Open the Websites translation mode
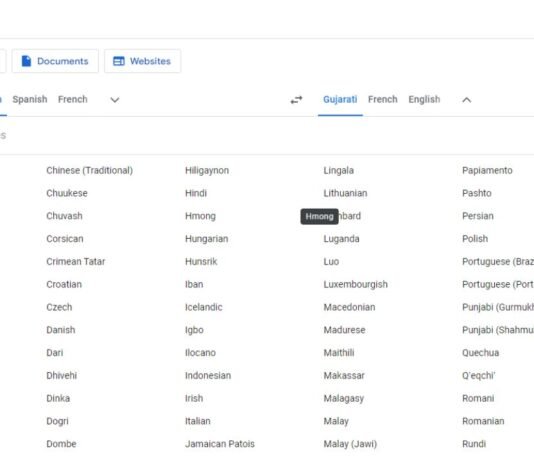The image size is (534, 462). [142, 61]
